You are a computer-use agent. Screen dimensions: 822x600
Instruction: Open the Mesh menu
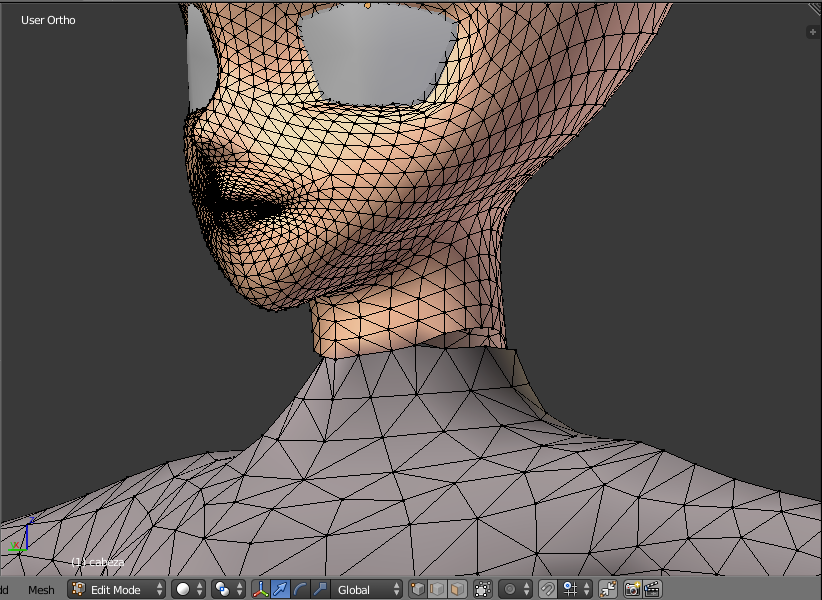click(x=41, y=590)
